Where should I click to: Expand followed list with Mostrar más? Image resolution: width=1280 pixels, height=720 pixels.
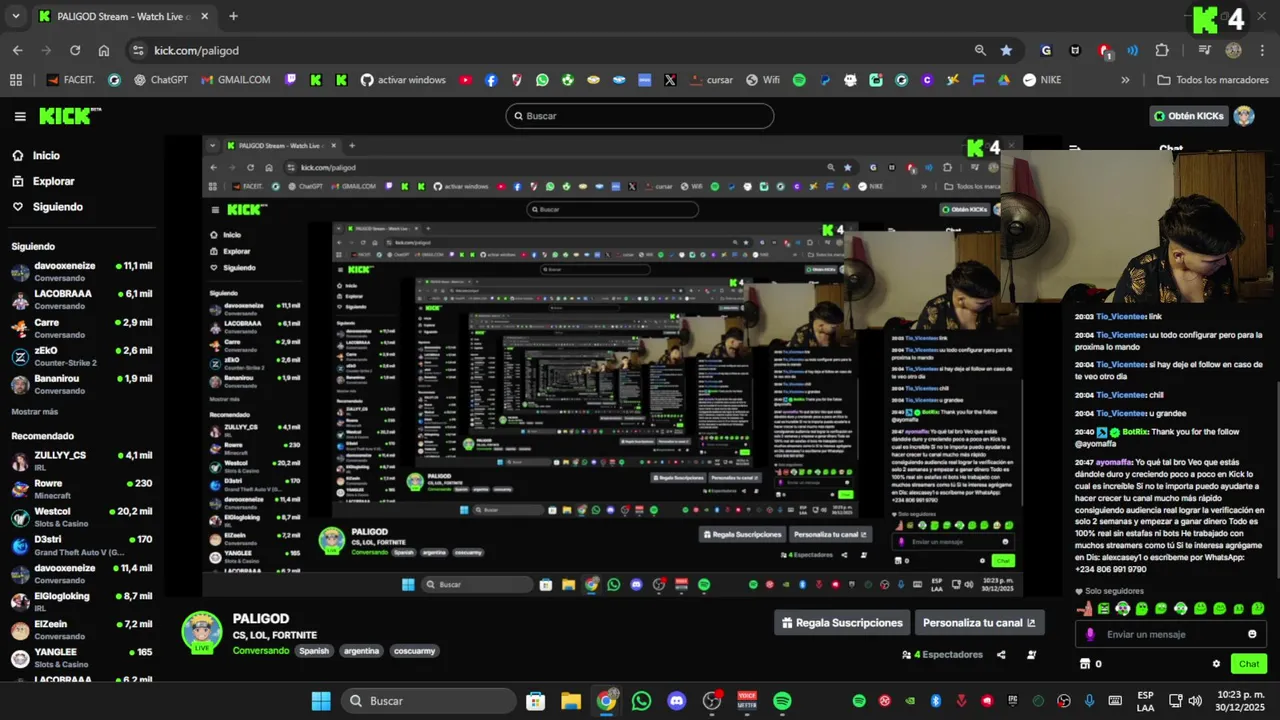[x=35, y=412]
